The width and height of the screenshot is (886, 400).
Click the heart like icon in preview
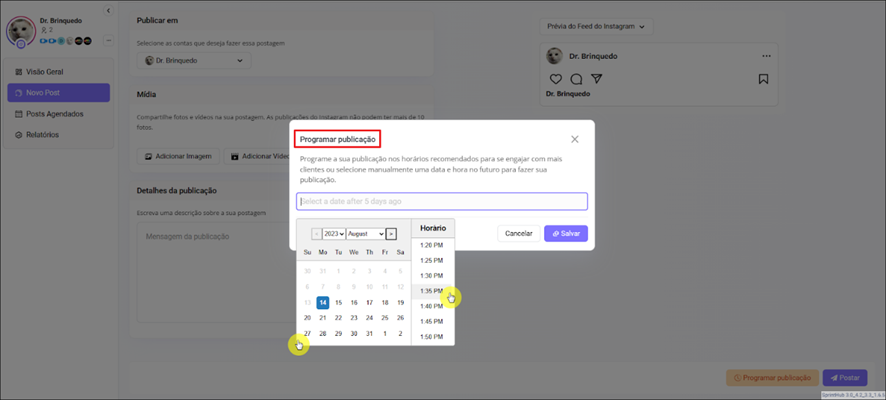tap(556, 79)
